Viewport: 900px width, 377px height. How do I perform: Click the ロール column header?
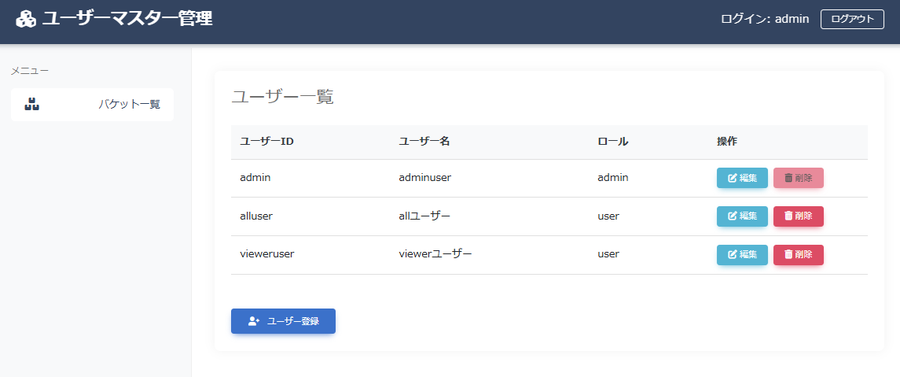(612, 142)
